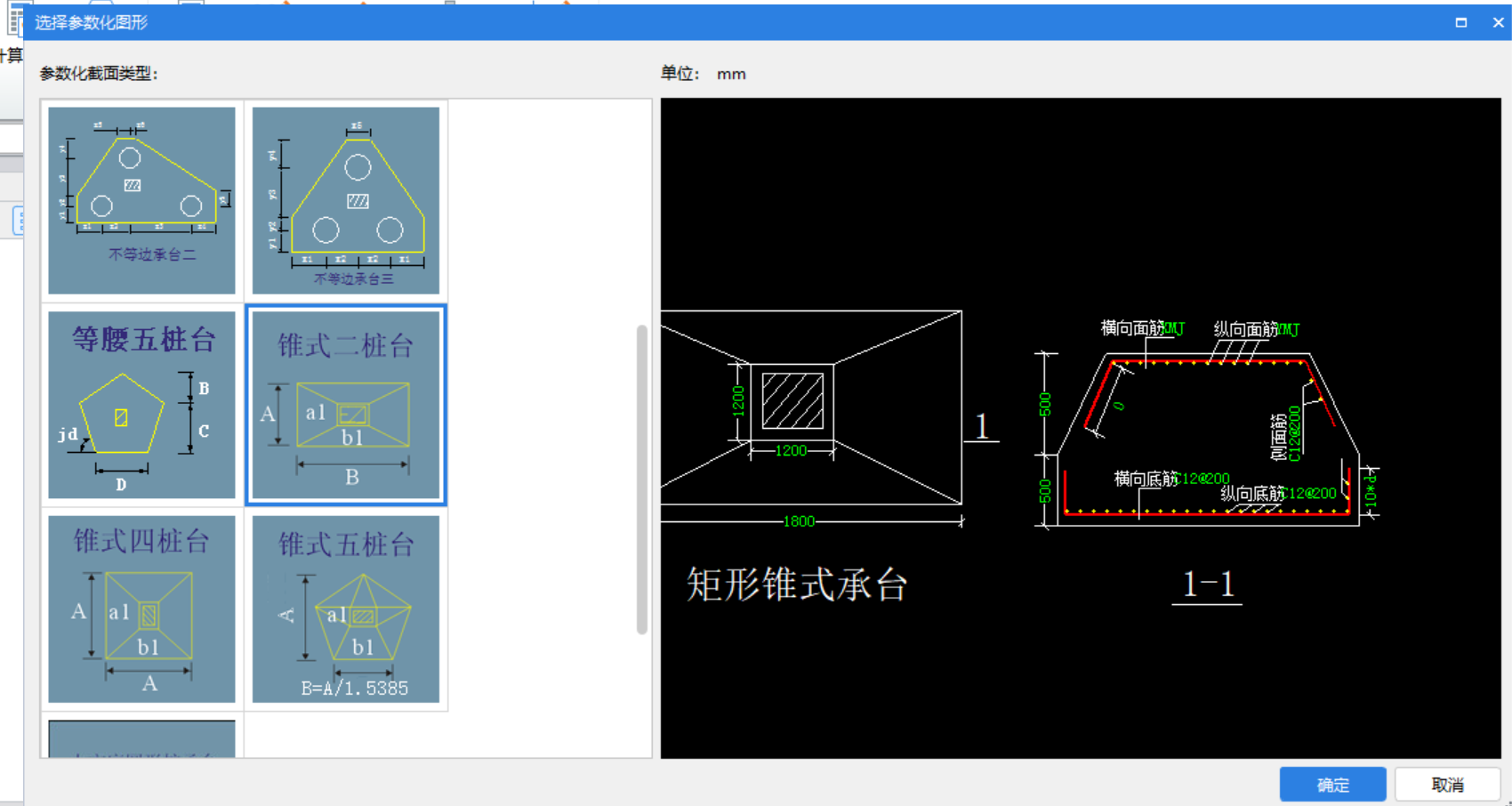Image resolution: width=1512 pixels, height=806 pixels.
Task: Click the 1-1 section label
Action: [1208, 584]
